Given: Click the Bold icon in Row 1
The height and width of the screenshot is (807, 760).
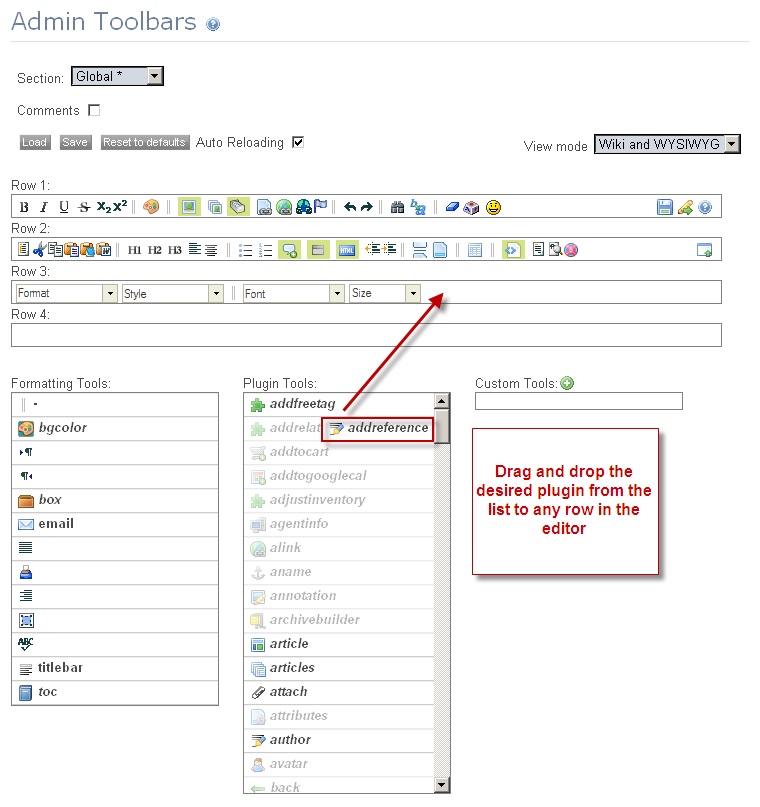Looking at the screenshot, I should 24,207.
